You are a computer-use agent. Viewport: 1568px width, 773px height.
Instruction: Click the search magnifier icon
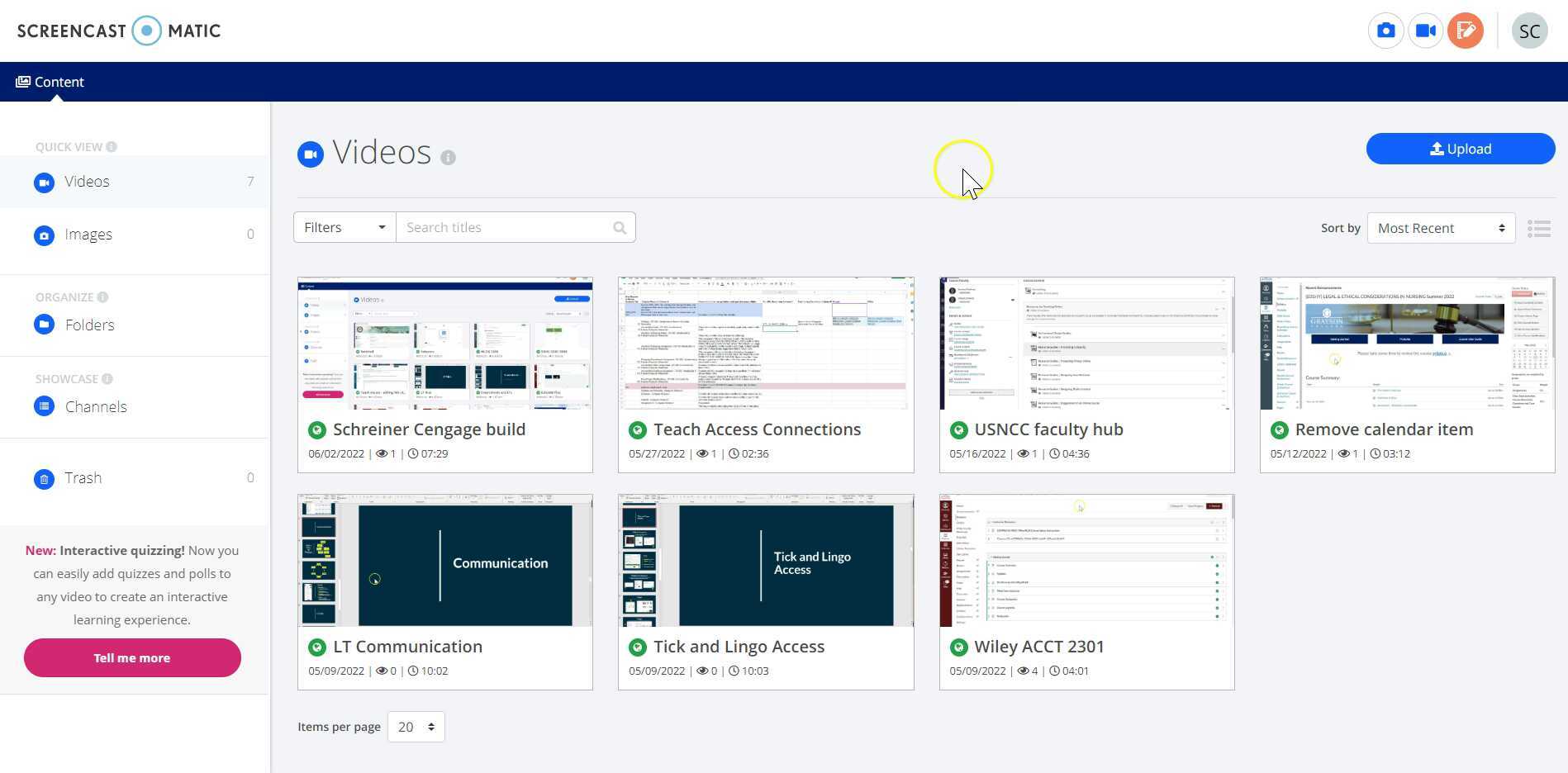point(620,228)
